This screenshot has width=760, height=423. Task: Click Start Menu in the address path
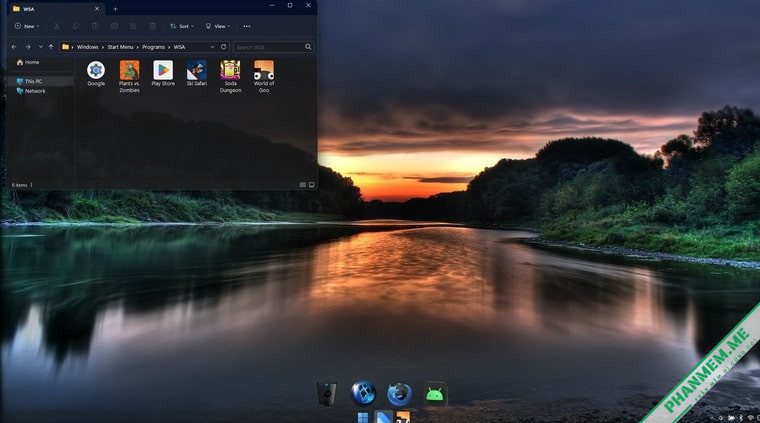point(120,47)
